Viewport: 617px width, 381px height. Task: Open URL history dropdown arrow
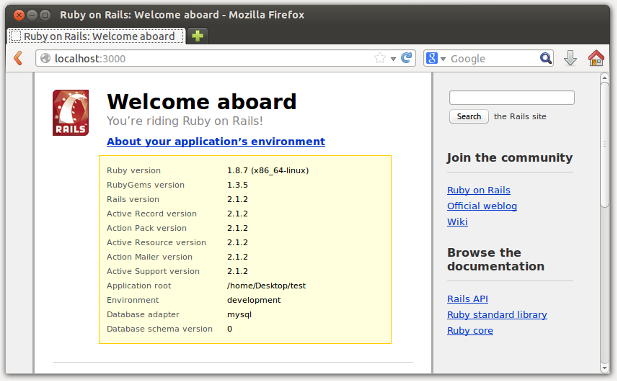393,59
